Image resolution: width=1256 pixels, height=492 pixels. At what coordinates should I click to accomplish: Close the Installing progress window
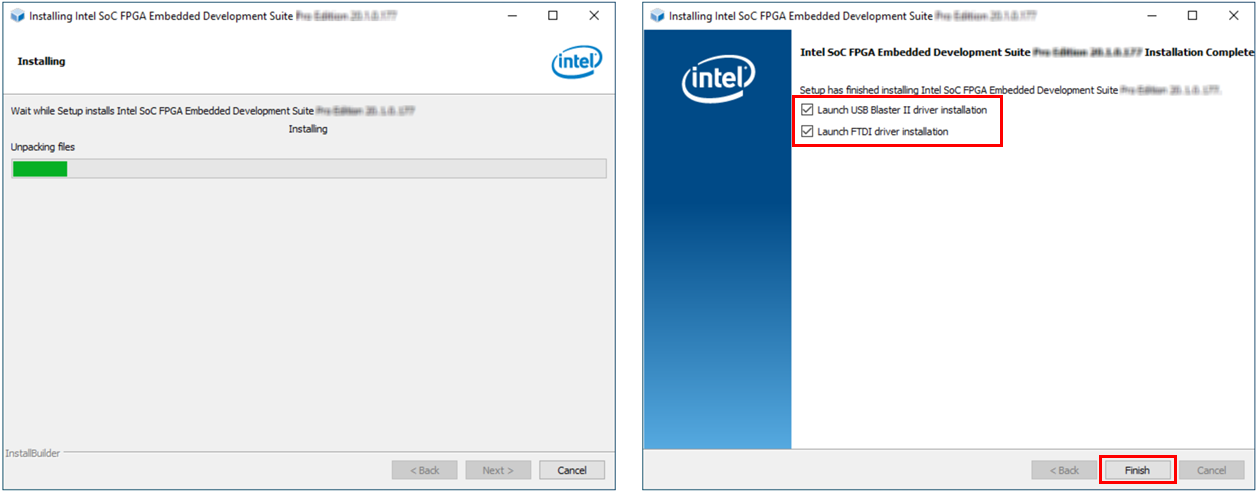click(594, 16)
